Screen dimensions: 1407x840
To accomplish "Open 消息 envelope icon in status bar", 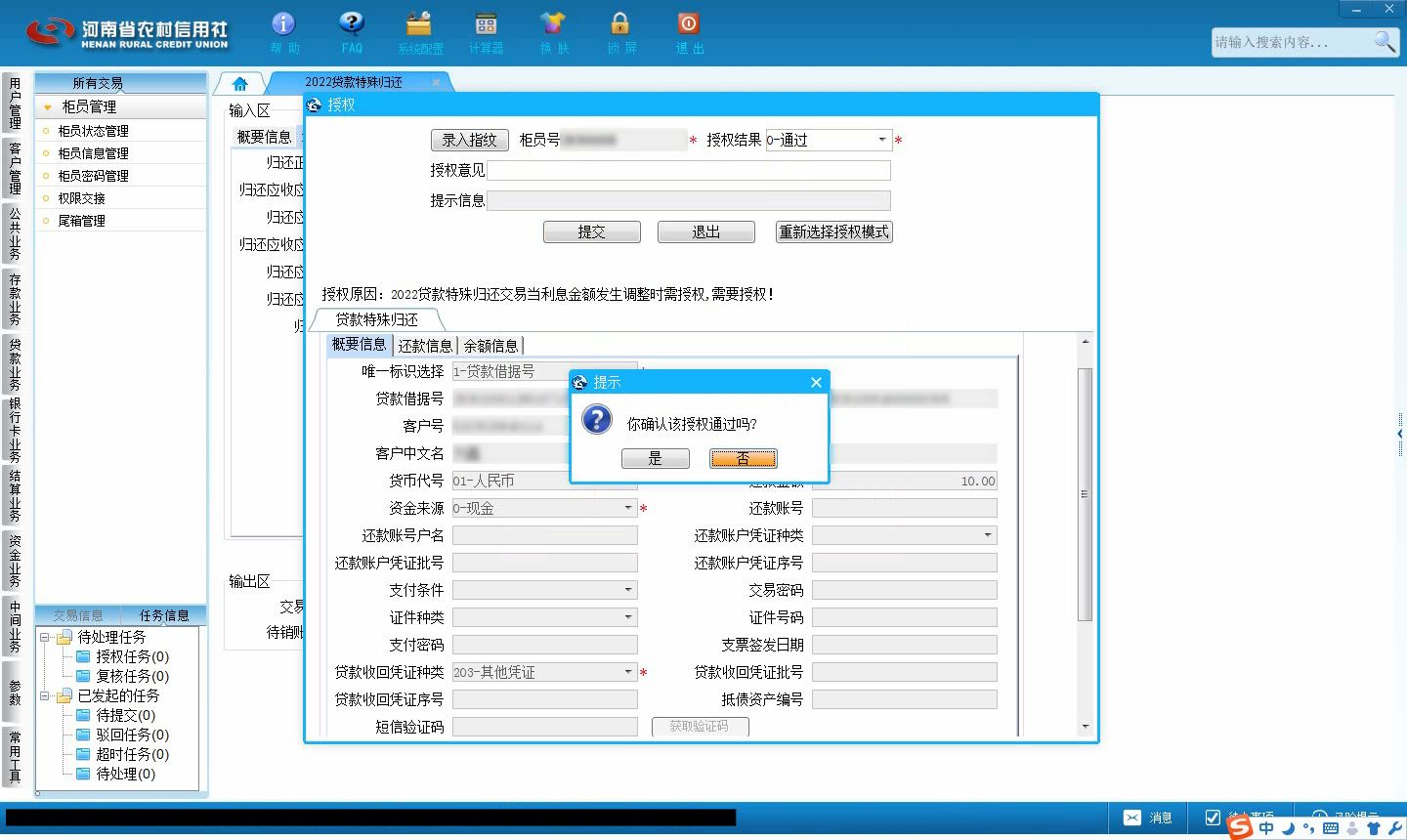I will click(x=1132, y=818).
